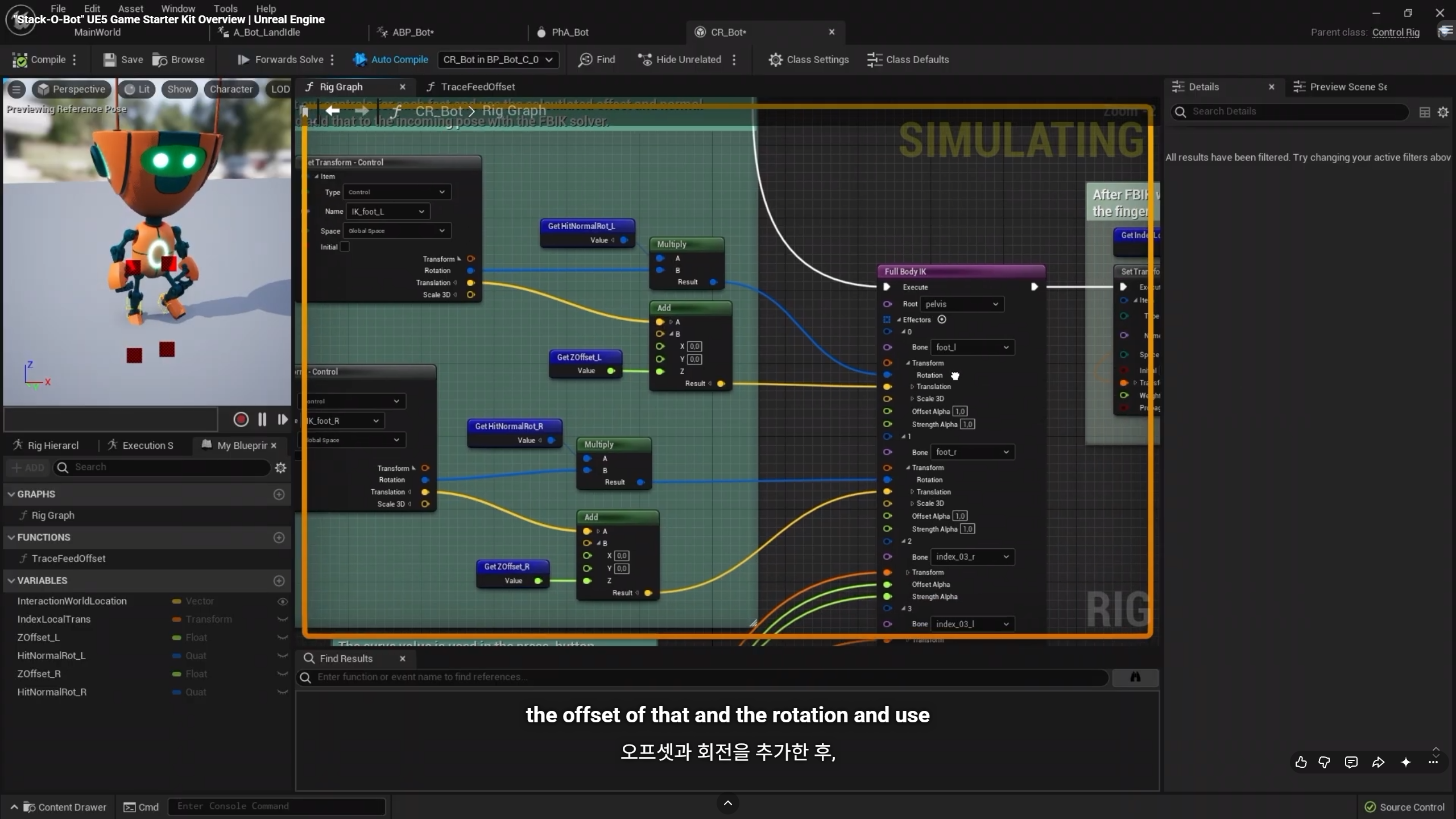
Task: Toggle visibility of HitNormalRot_L variable
Action: coord(282,656)
